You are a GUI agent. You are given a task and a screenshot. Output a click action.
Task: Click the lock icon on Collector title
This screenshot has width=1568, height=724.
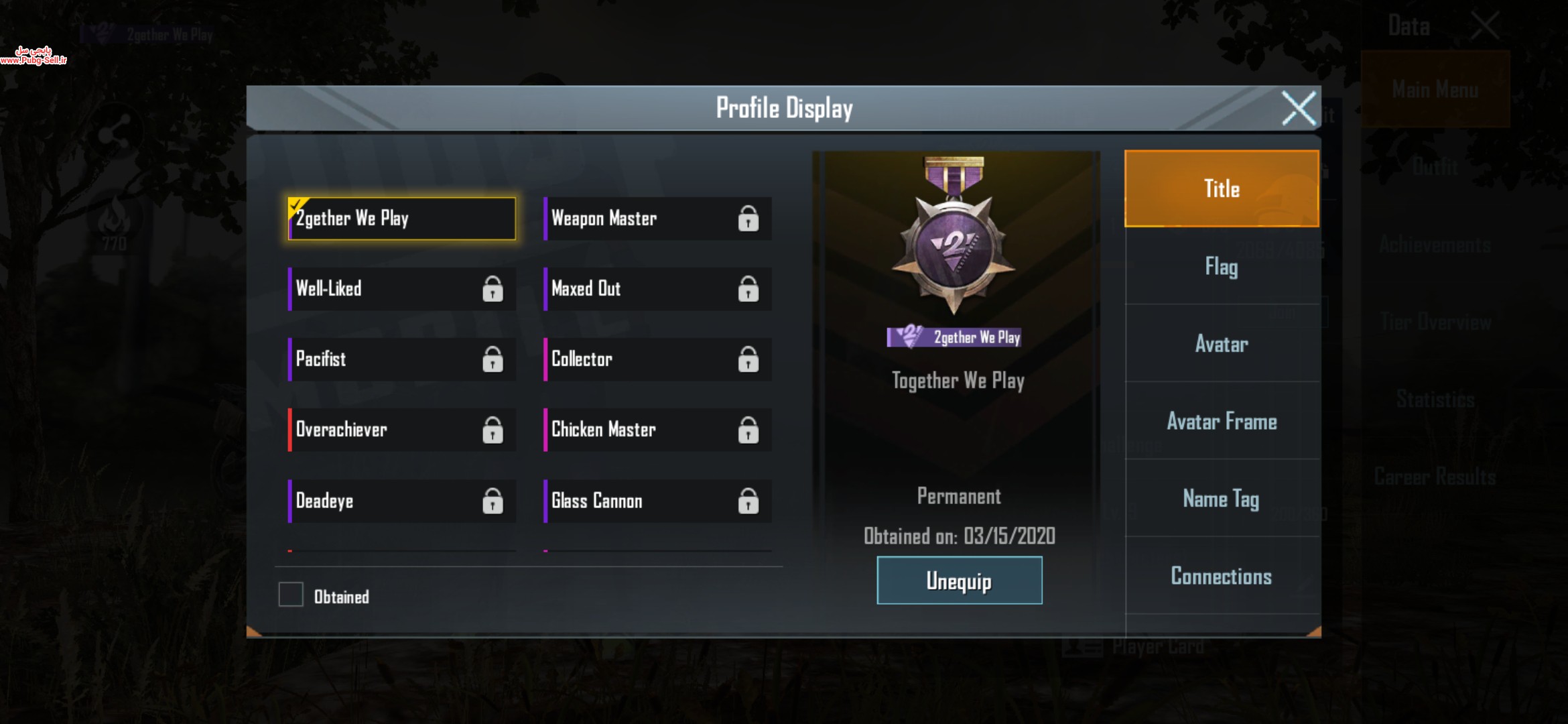(x=748, y=359)
